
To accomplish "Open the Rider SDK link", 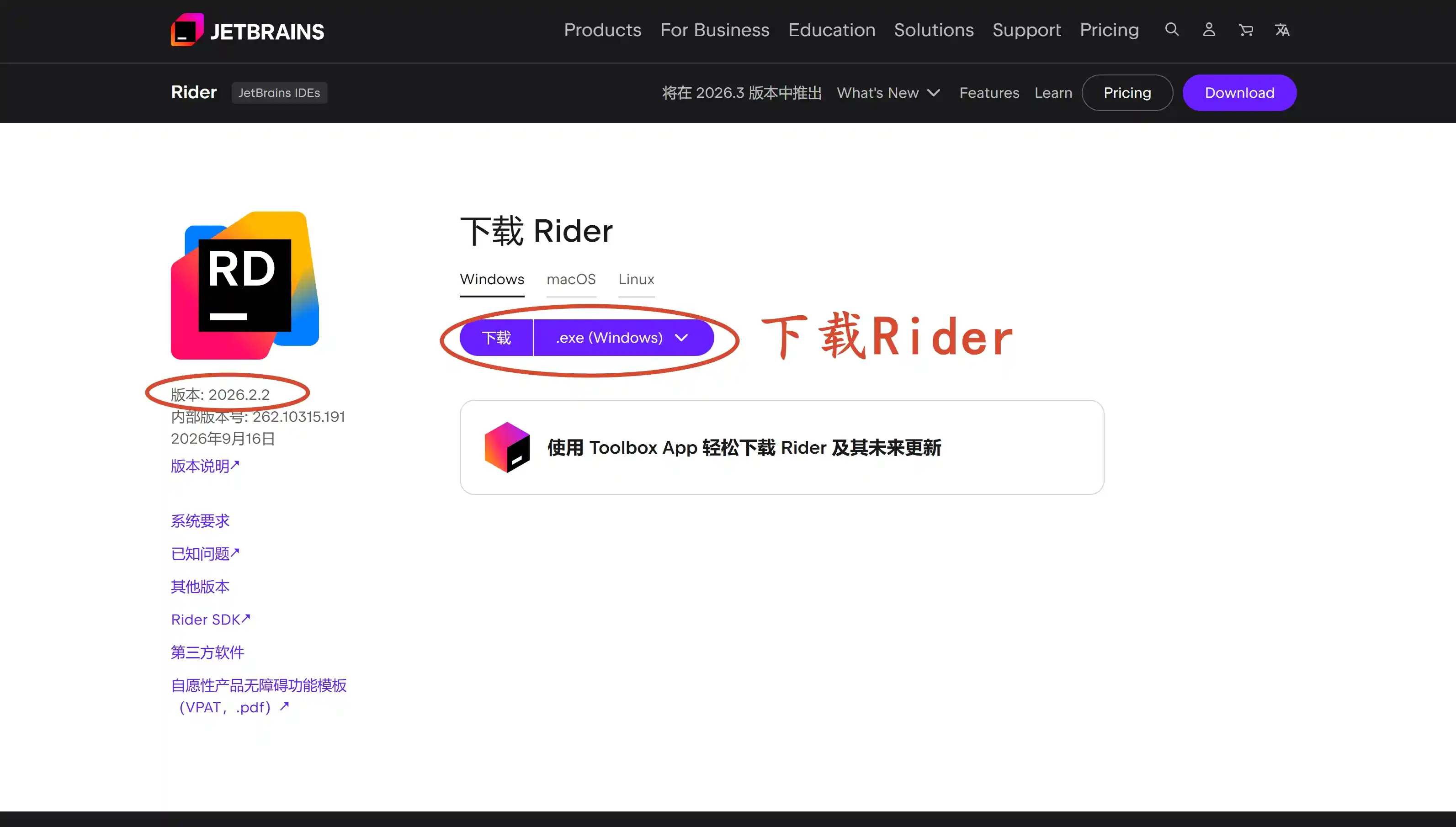I will tap(211, 619).
